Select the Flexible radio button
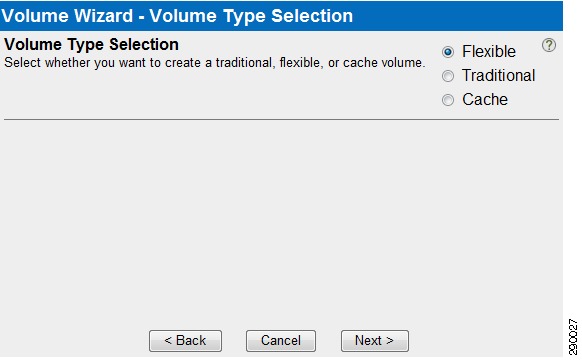The width and height of the screenshot is (582, 364). tap(448, 52)
